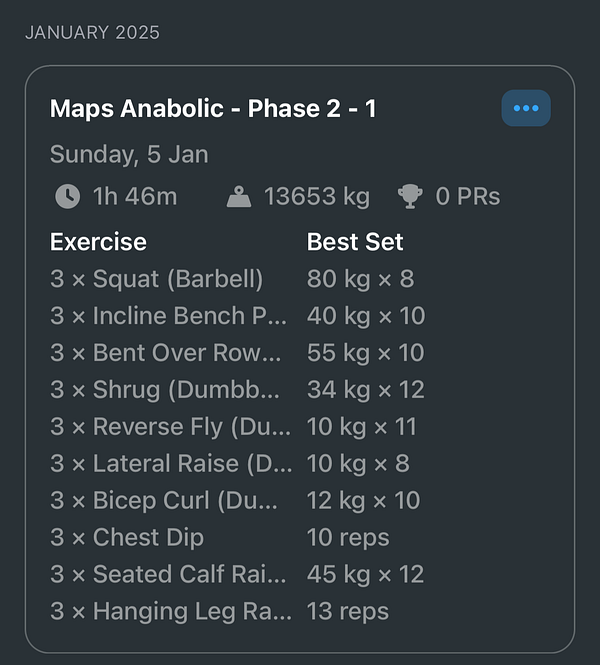Select the Hanging Leg Raise exercise row

(170, 612)
